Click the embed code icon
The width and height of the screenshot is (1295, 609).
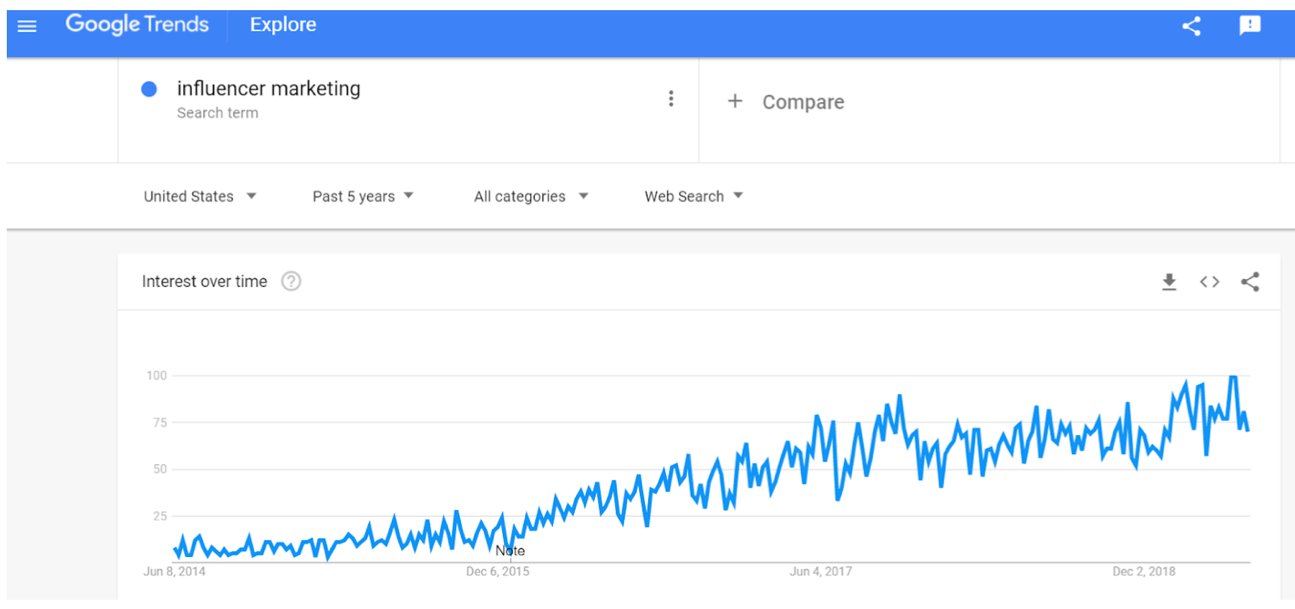pyautogui.click(x=1209, y=282)
